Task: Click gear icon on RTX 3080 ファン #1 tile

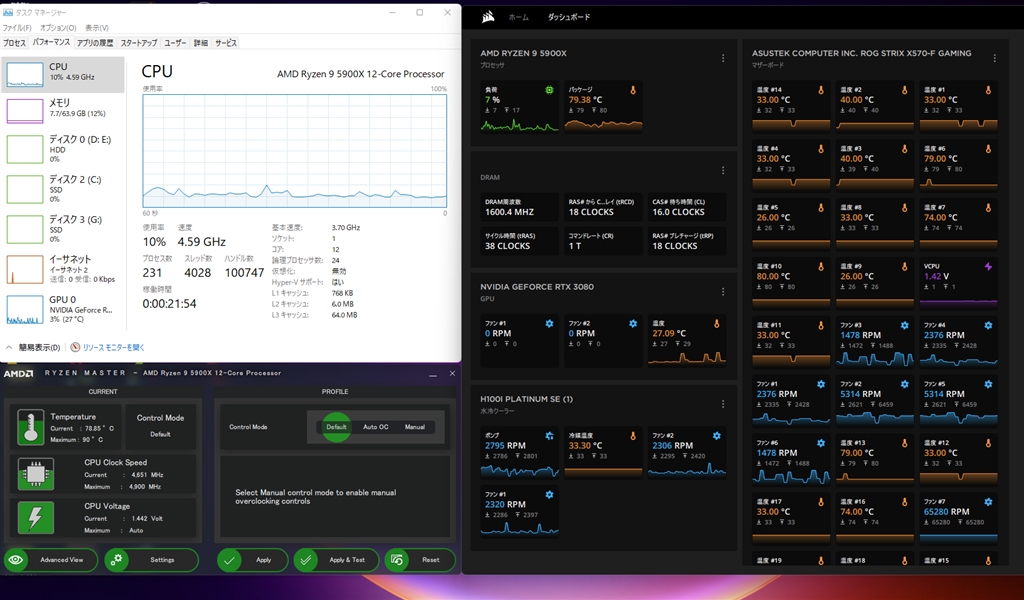Action: point(549,324)
